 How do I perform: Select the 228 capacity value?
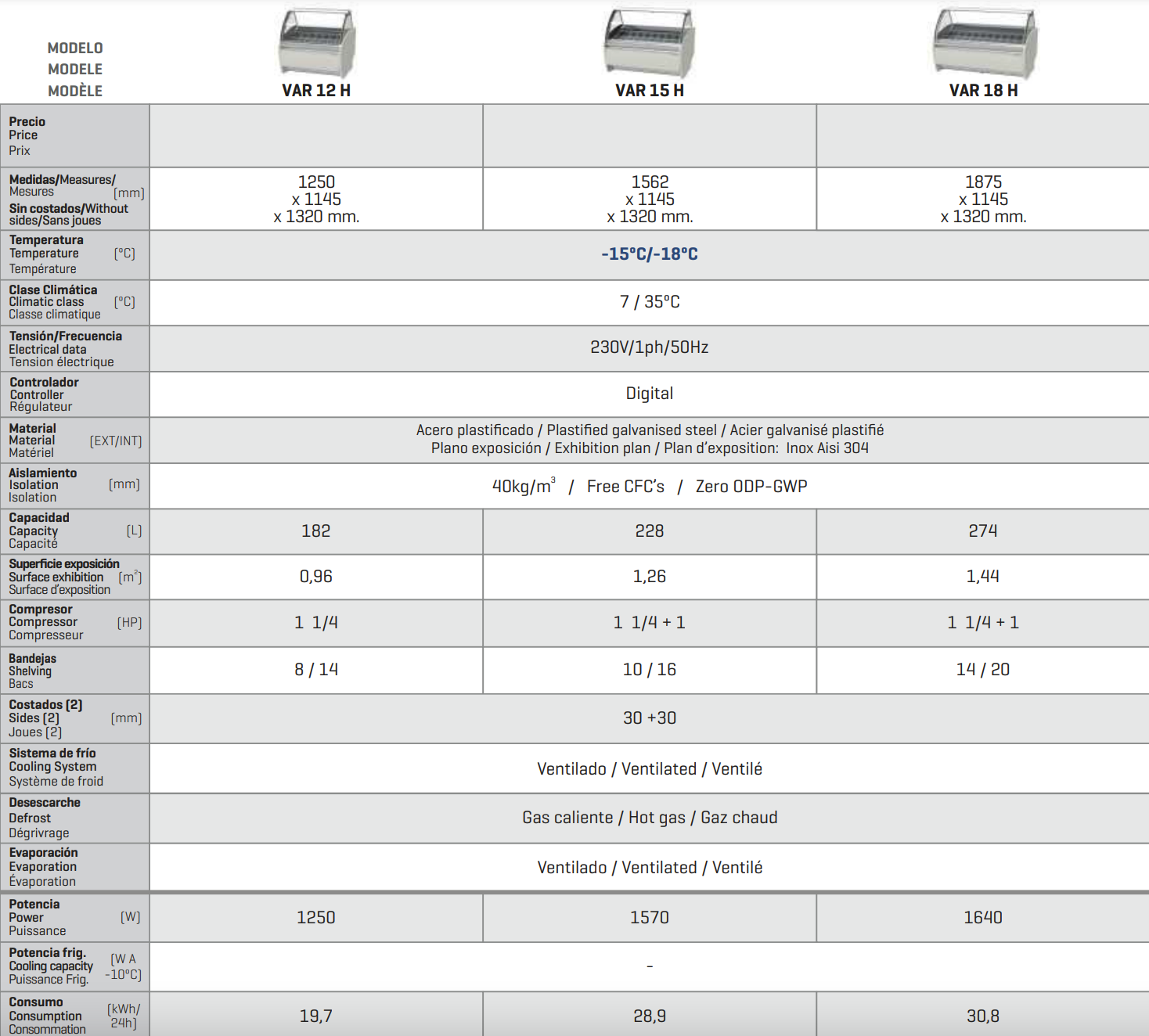point(650,531)
